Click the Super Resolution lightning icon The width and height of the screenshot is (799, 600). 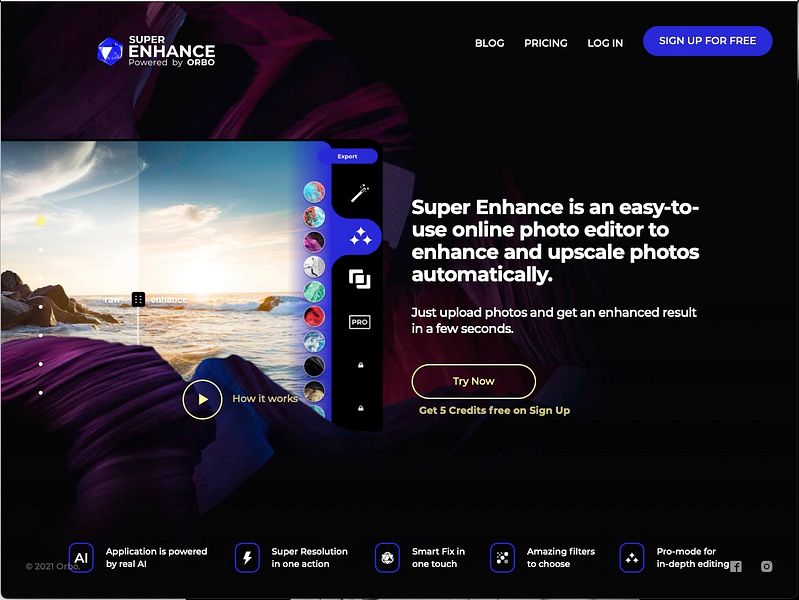[247, 558]
